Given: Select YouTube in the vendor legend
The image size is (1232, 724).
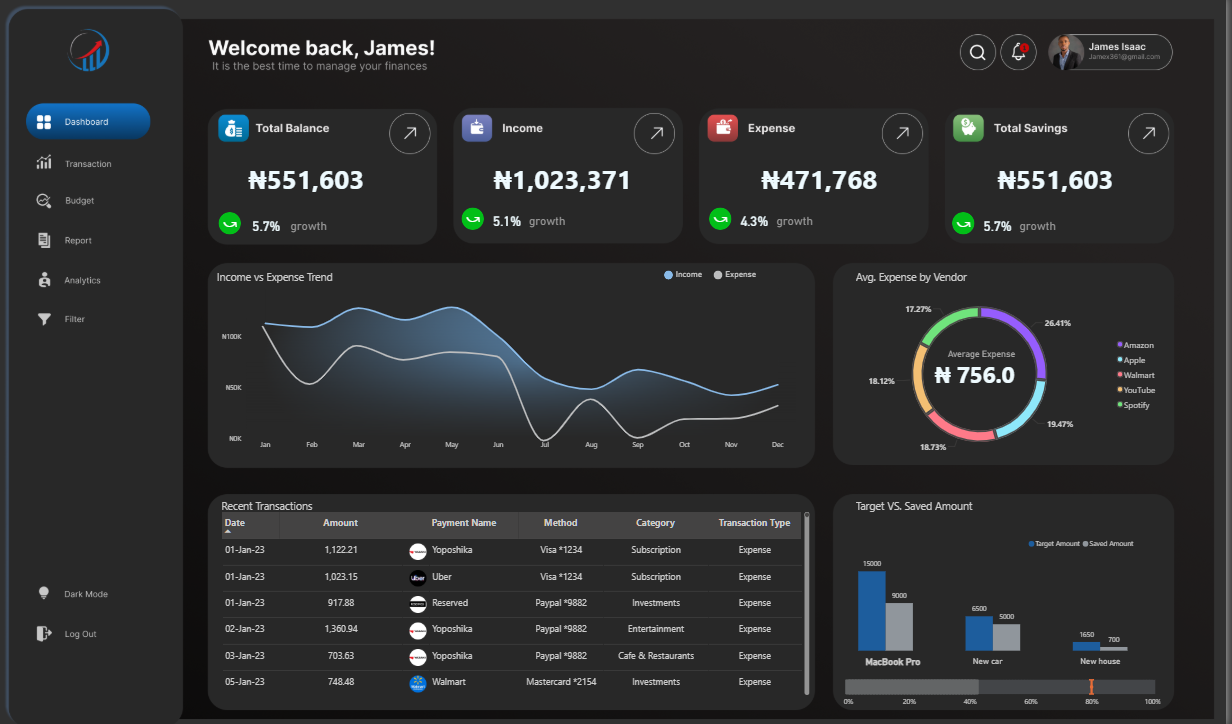Looking at the screenshot, I should tap(1136, 390).
